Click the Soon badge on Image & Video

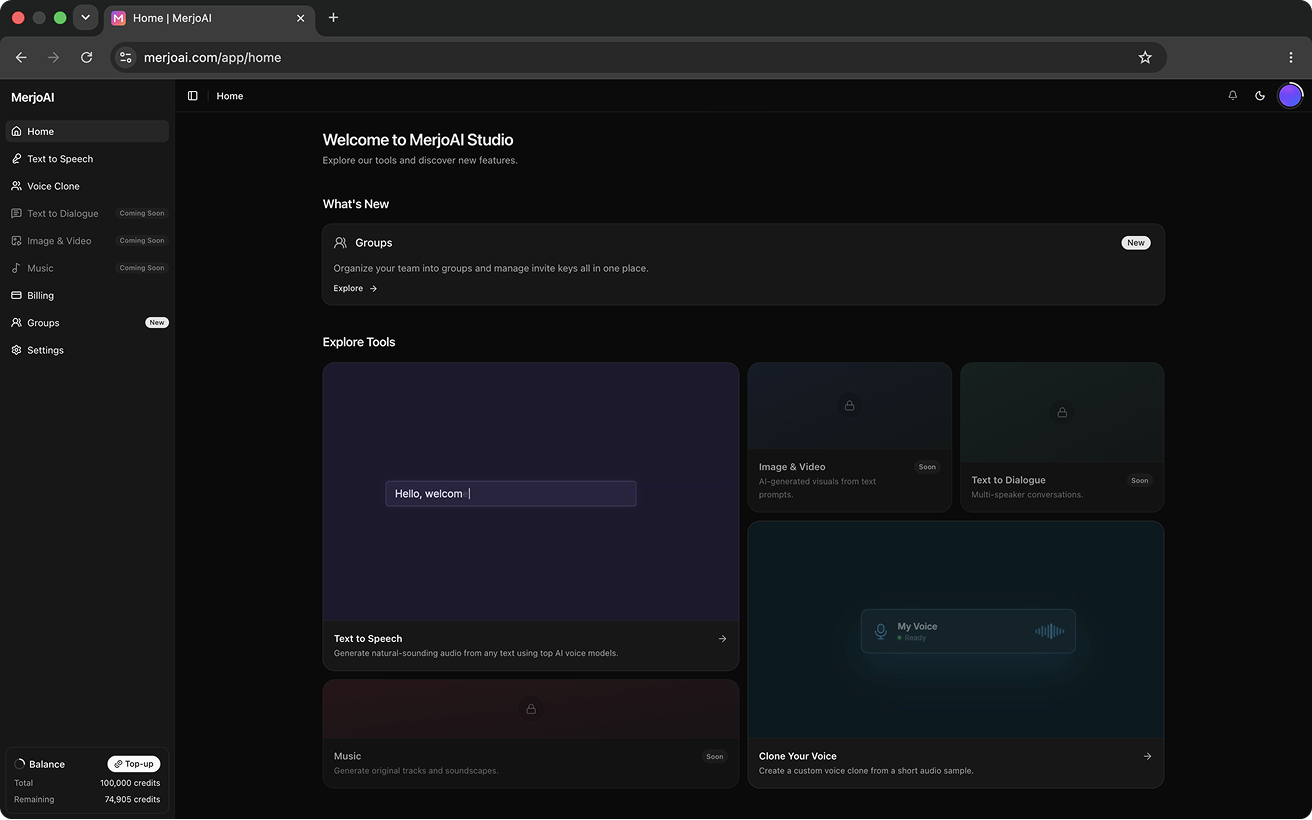[927, 467]
